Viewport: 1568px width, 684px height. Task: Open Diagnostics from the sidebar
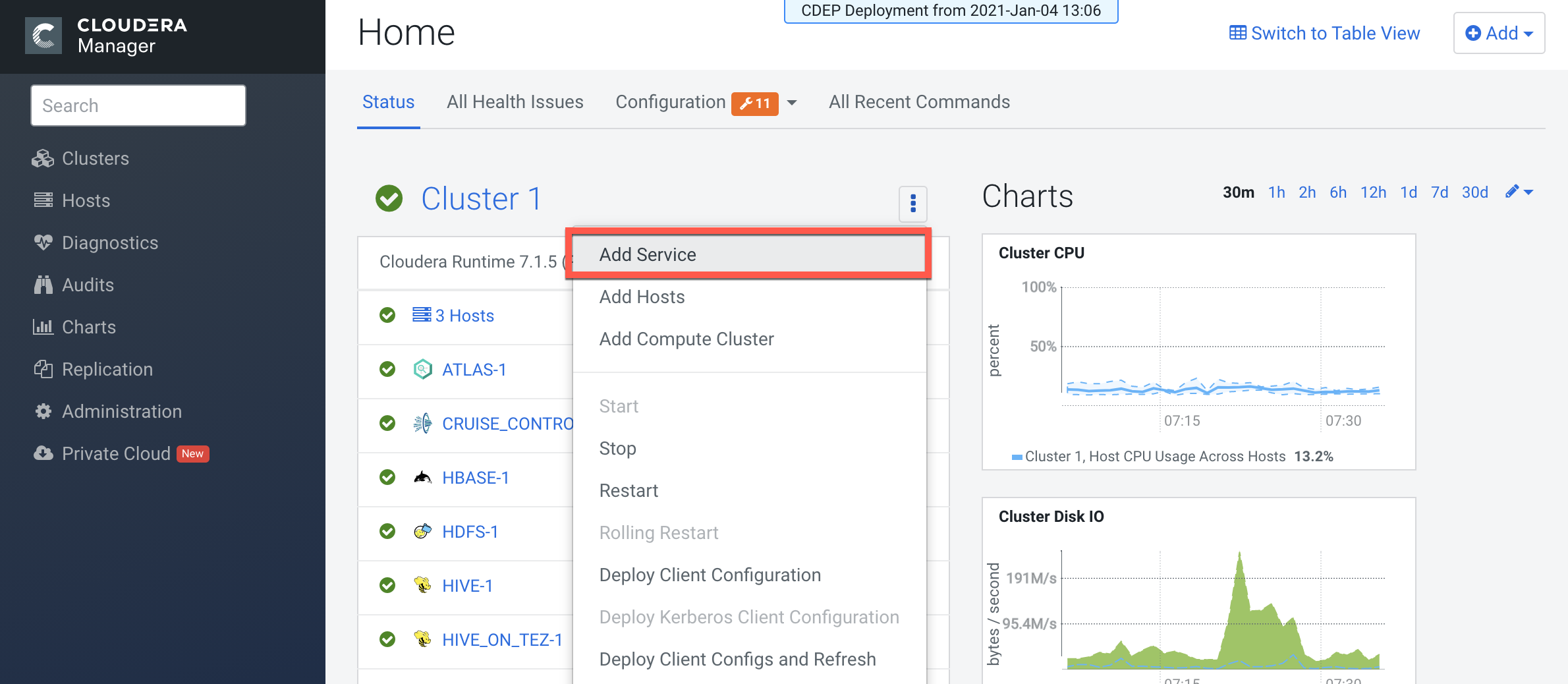[96, 242]
